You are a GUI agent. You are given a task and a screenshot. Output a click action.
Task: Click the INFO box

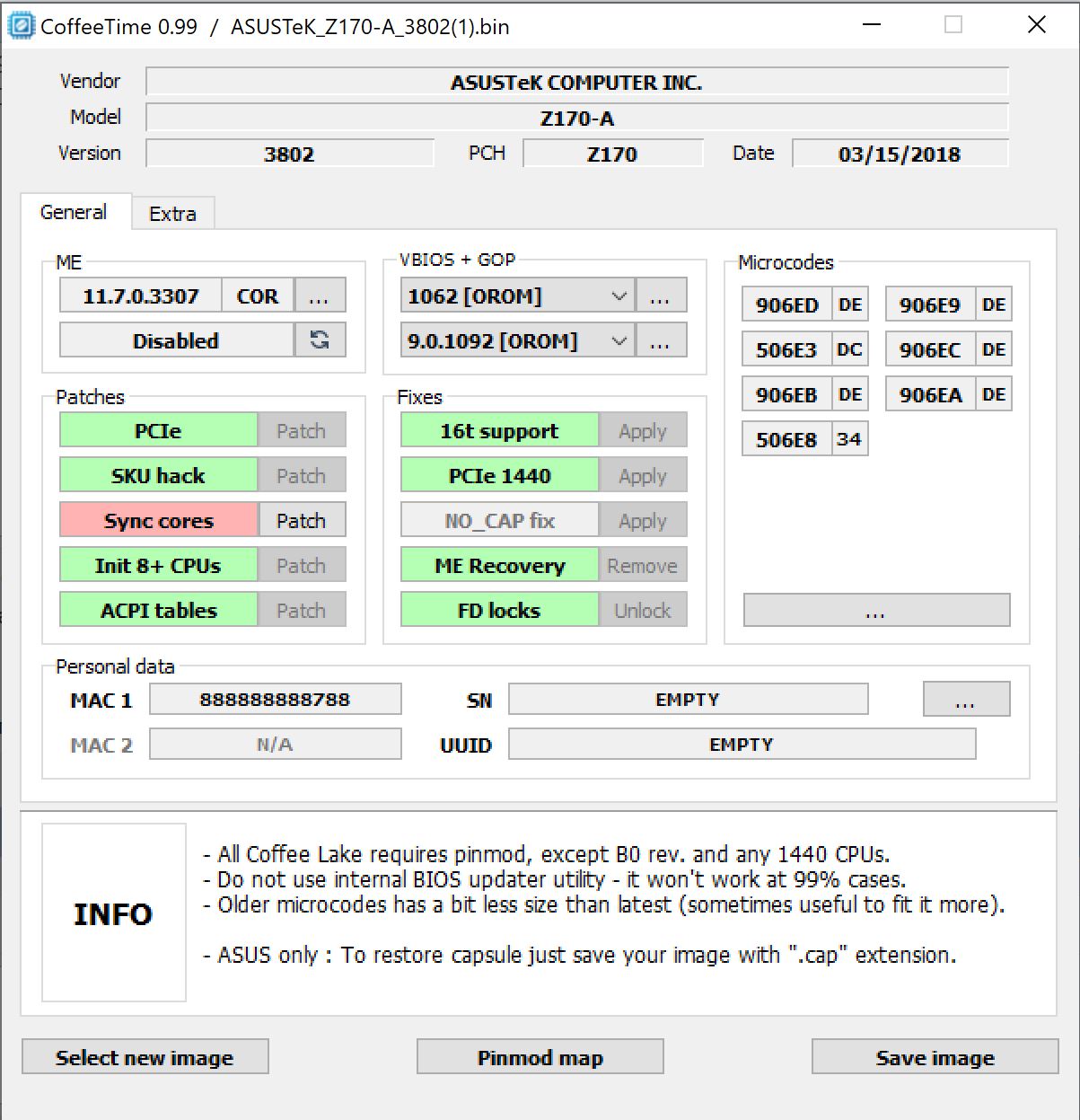coord(114,913)
